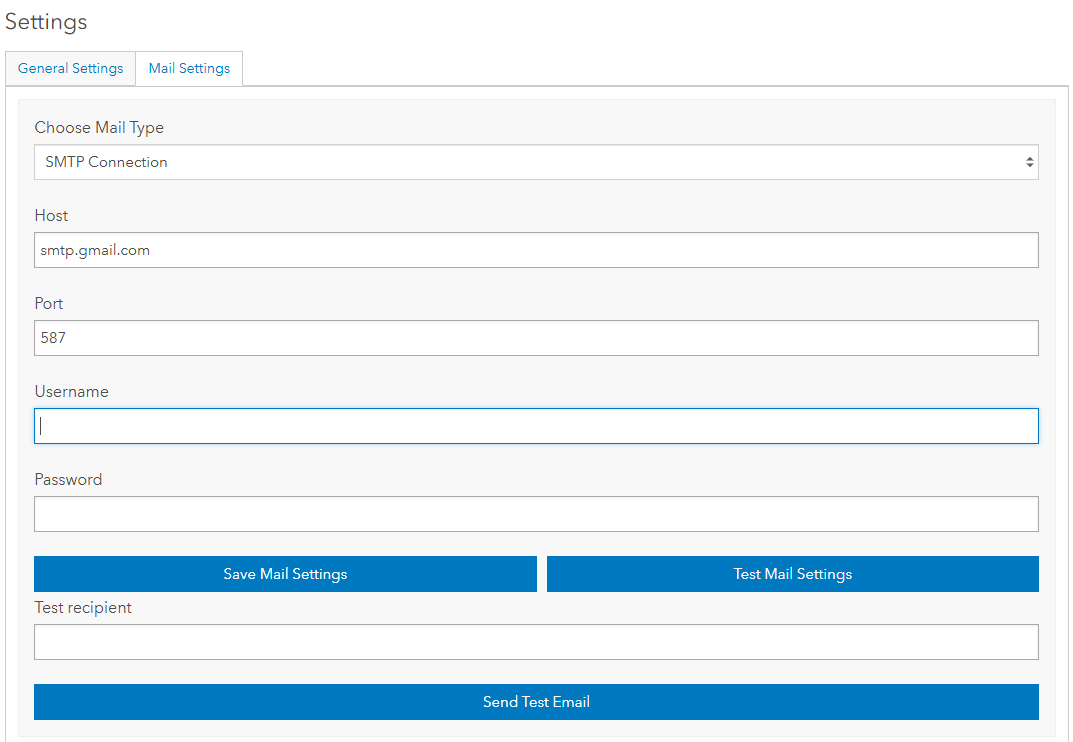
Task: Click the Host input field
Action: coord(536,250)
